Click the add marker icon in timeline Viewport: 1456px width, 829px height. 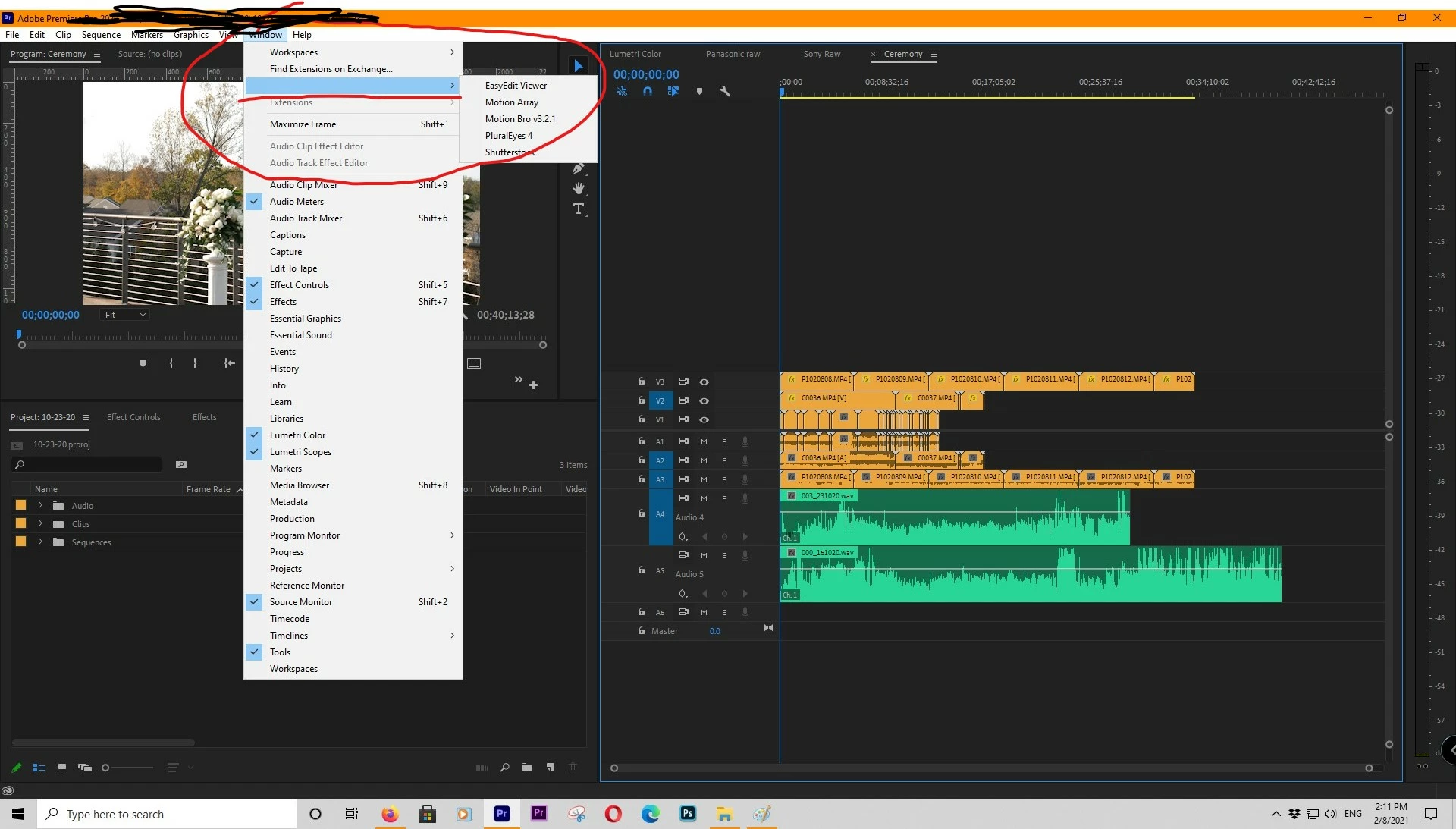[699, 91]
